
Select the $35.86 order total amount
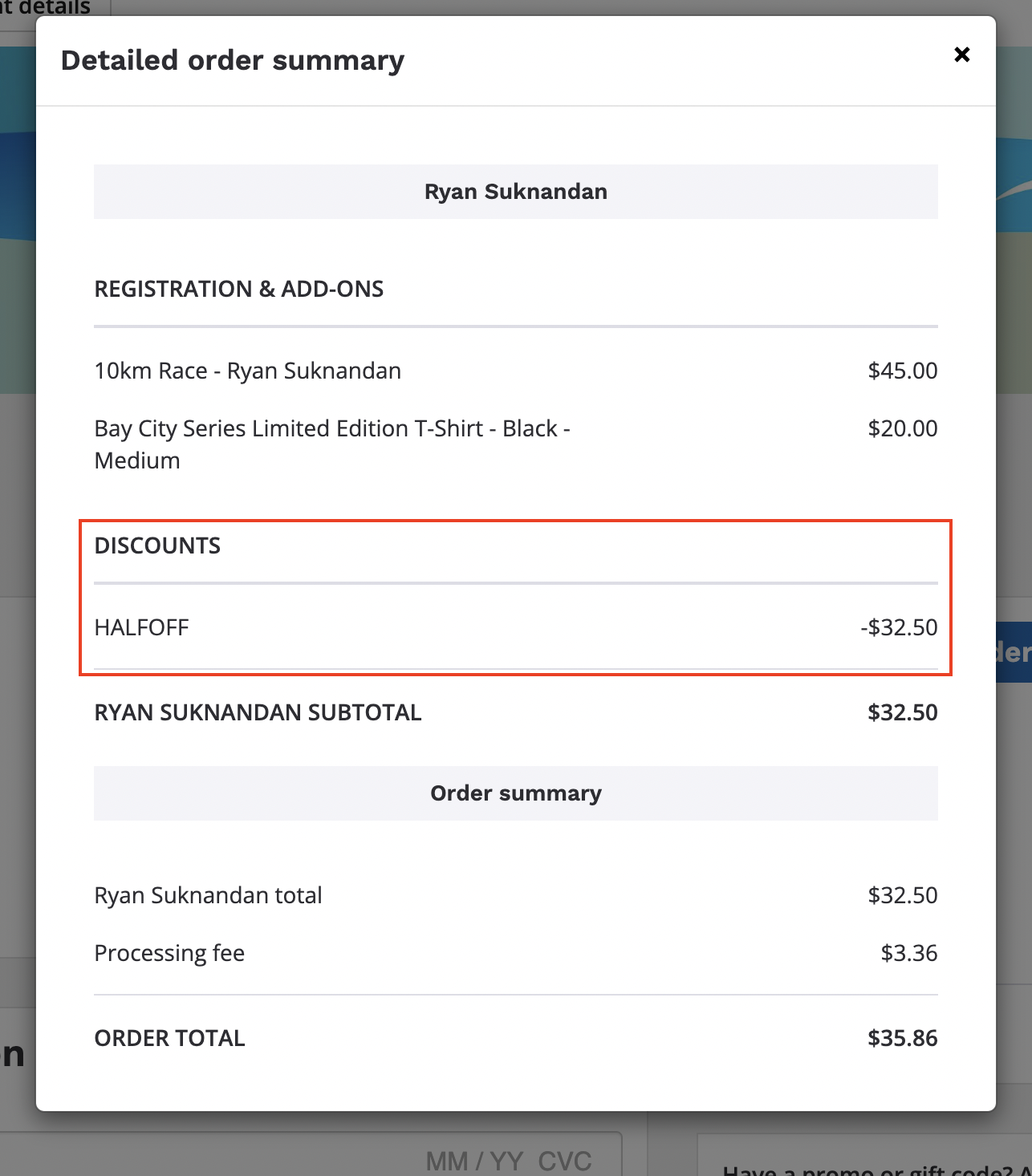(902, 1038)
